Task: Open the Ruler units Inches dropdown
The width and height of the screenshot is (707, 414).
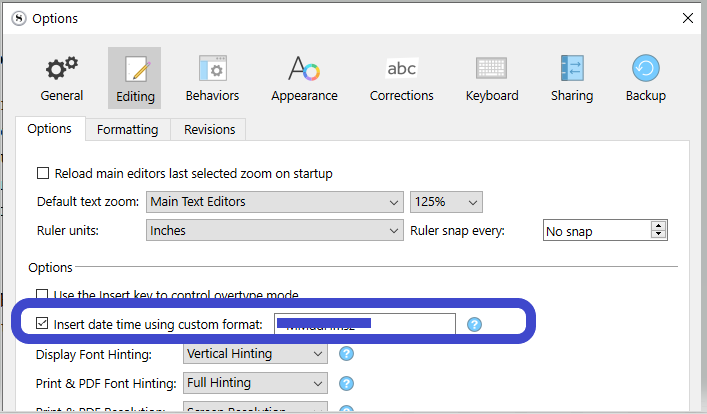Action: click(x=274, y=231)
